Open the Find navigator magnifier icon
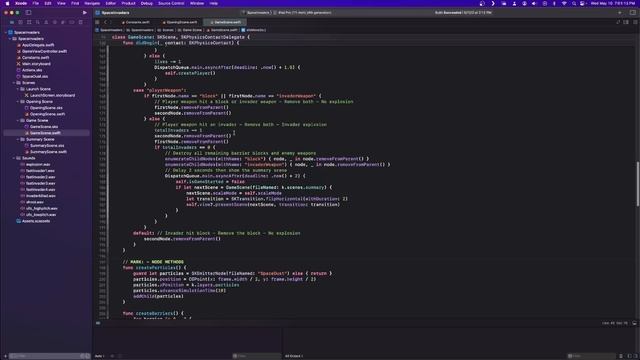Image resolution: width=640 pixels, height=360 pixels. coord(38,22)
